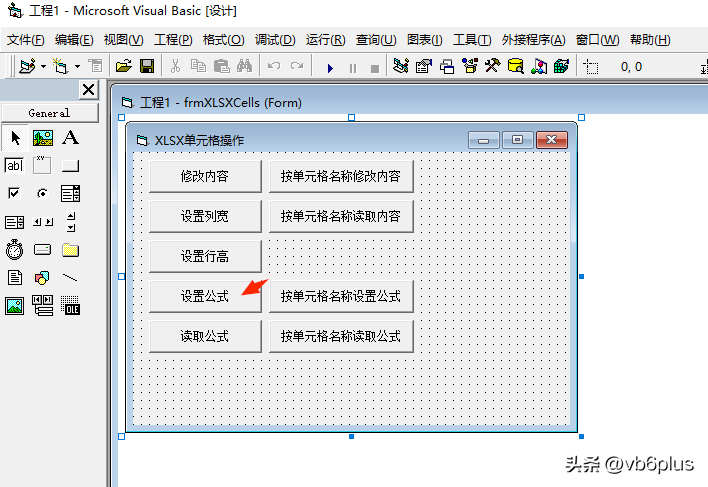708x487 pixels.
Task: Click the 设置列宽 button
Action: [x=205, y=216]
